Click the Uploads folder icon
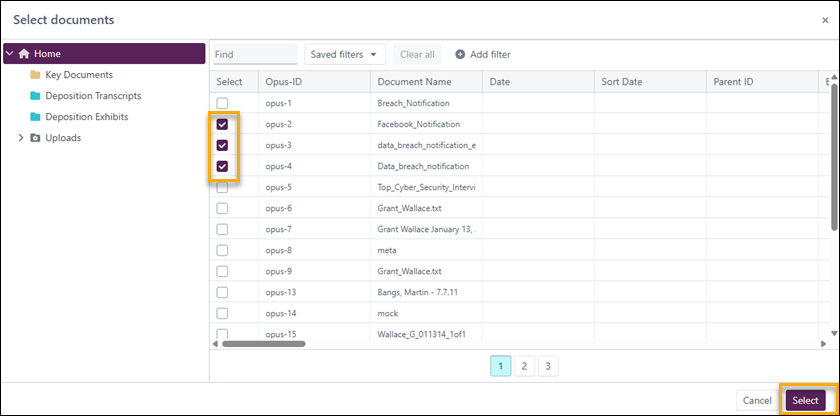 tap(35, 138)
